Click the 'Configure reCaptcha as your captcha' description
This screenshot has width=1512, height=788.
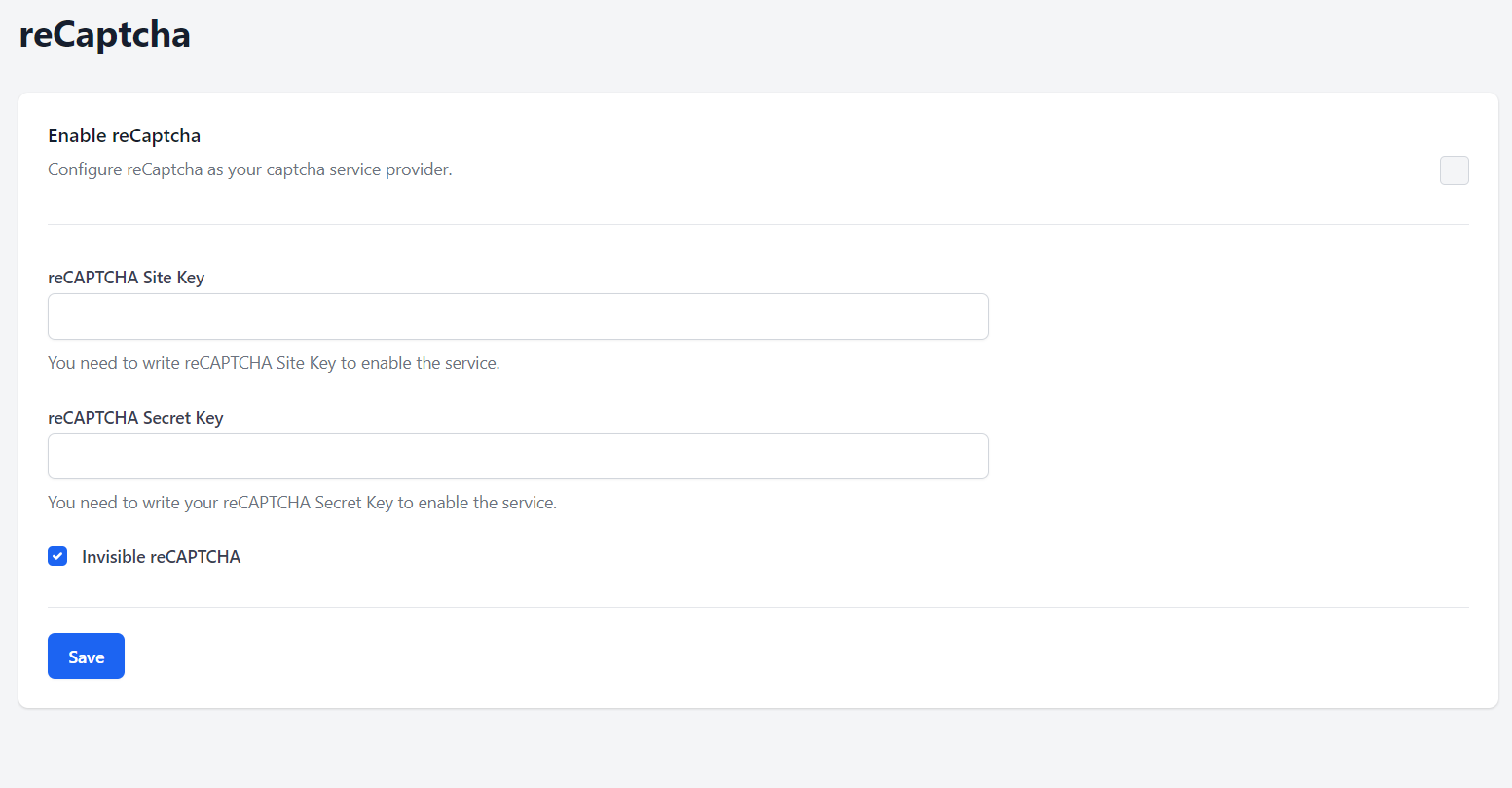click(250, 169)
